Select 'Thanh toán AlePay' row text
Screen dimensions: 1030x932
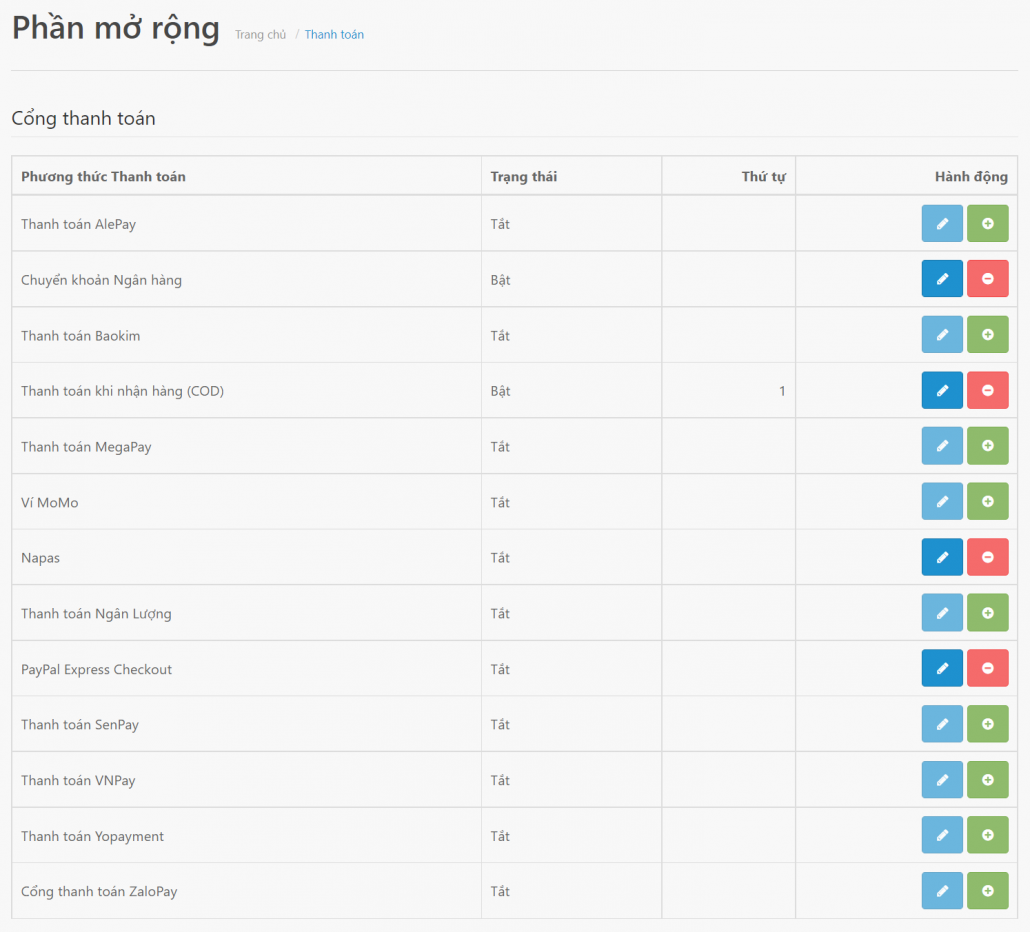click(x=78, y=224)
